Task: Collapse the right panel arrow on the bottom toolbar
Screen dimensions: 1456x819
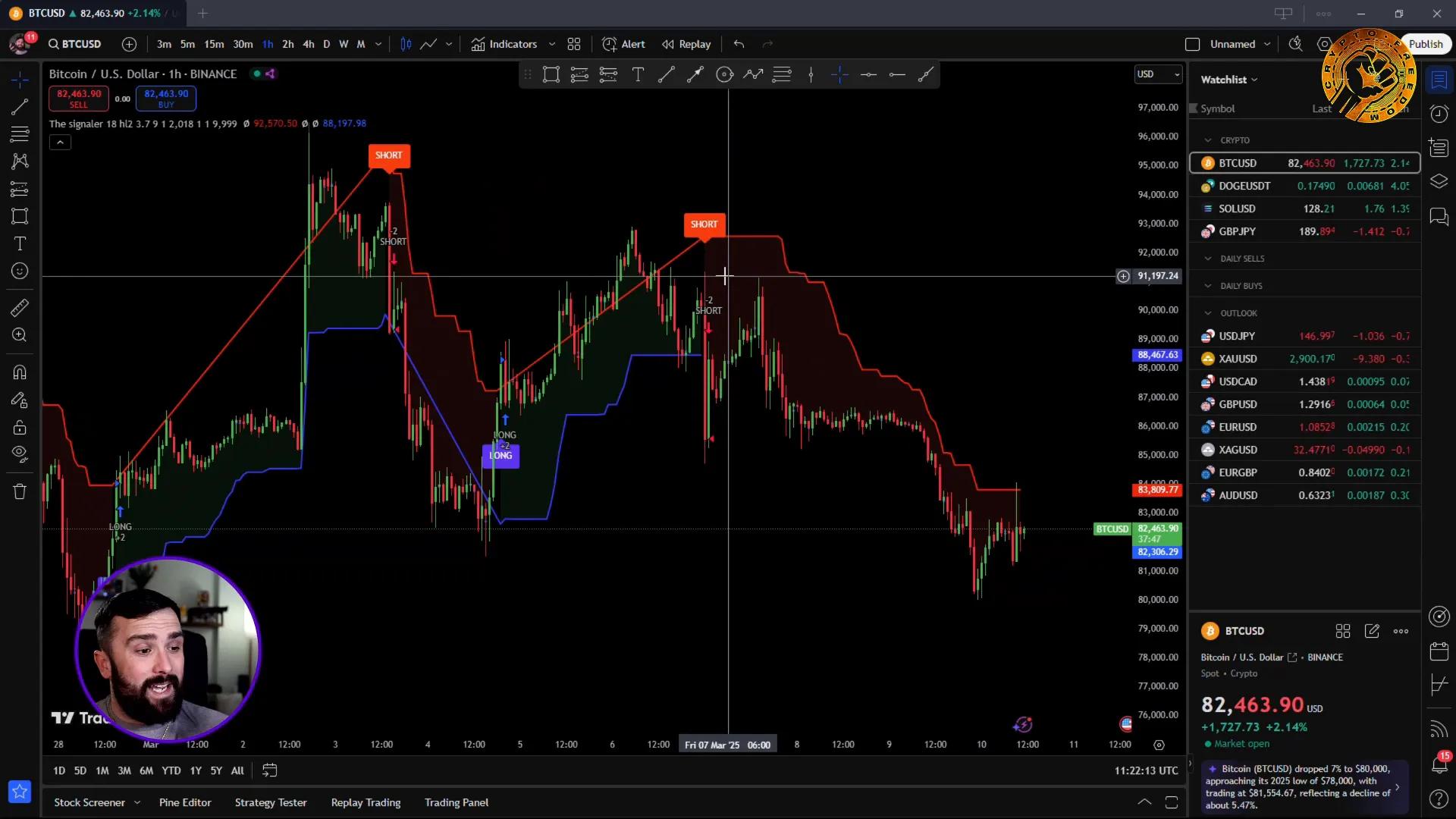Action: click(x=1190, y=763)
